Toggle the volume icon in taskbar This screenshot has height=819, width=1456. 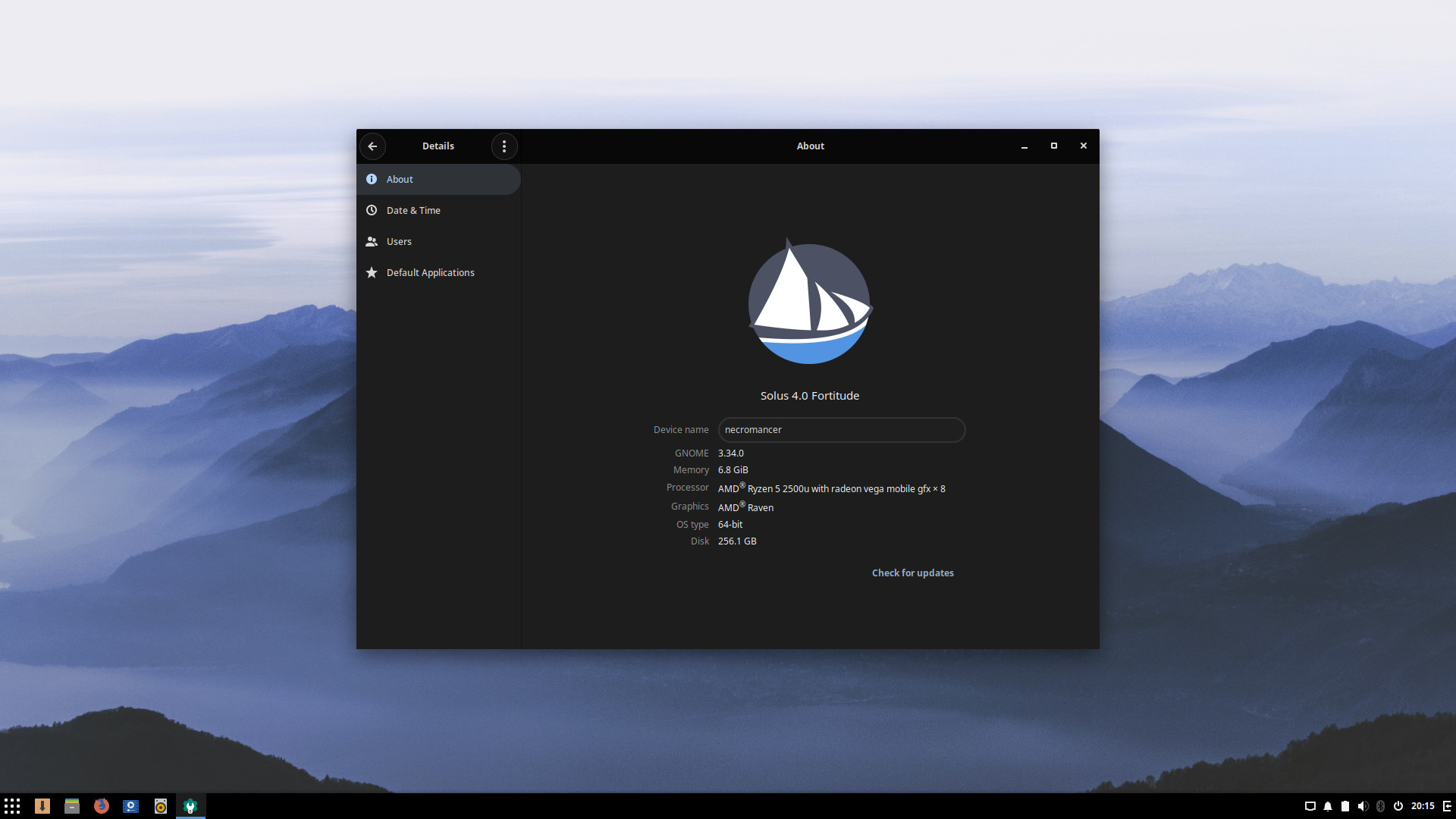point(1361,805)
